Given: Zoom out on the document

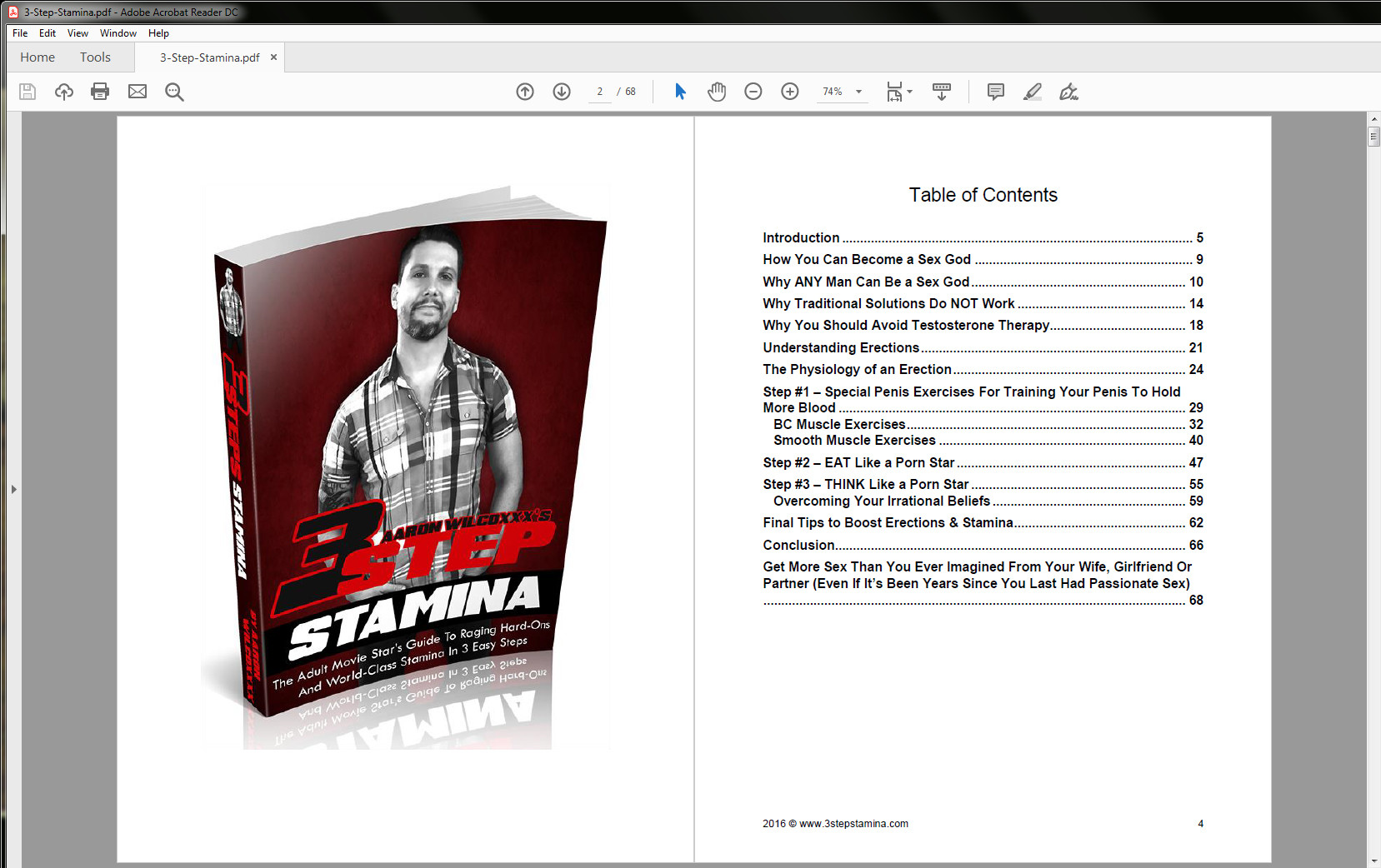Looking at the screenshot, I should [x=753, y=92].
